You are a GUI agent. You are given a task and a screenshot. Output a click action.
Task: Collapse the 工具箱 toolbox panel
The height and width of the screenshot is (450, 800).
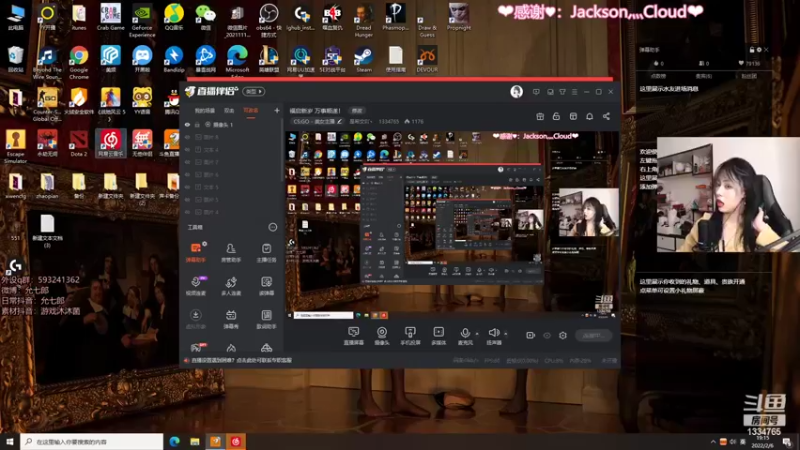click(272, 227)
